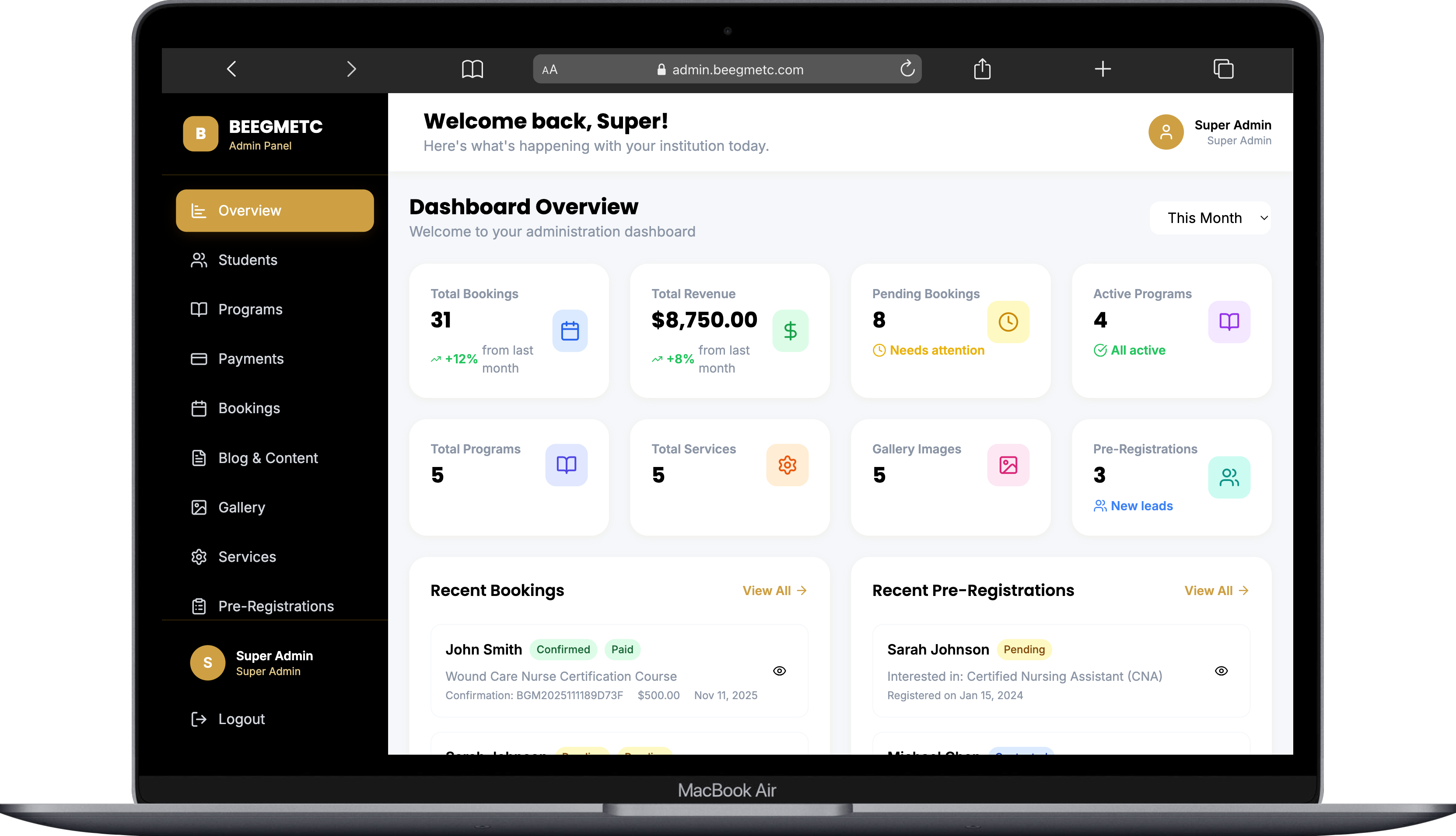This screenshot has height=836, width=1456.
Task: Reload page with refresh icon
Action: pos(907,69)
